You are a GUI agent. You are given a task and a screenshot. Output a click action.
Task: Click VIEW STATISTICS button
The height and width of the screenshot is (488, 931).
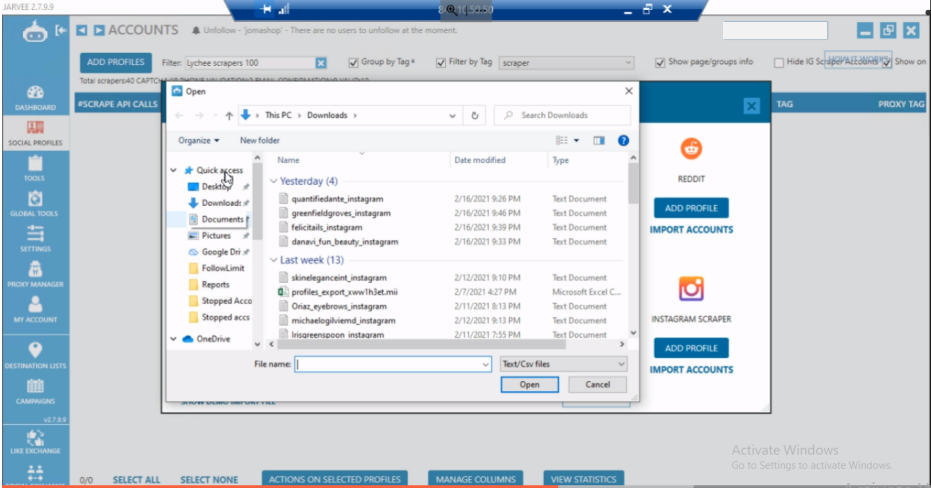tap(583, 479)
